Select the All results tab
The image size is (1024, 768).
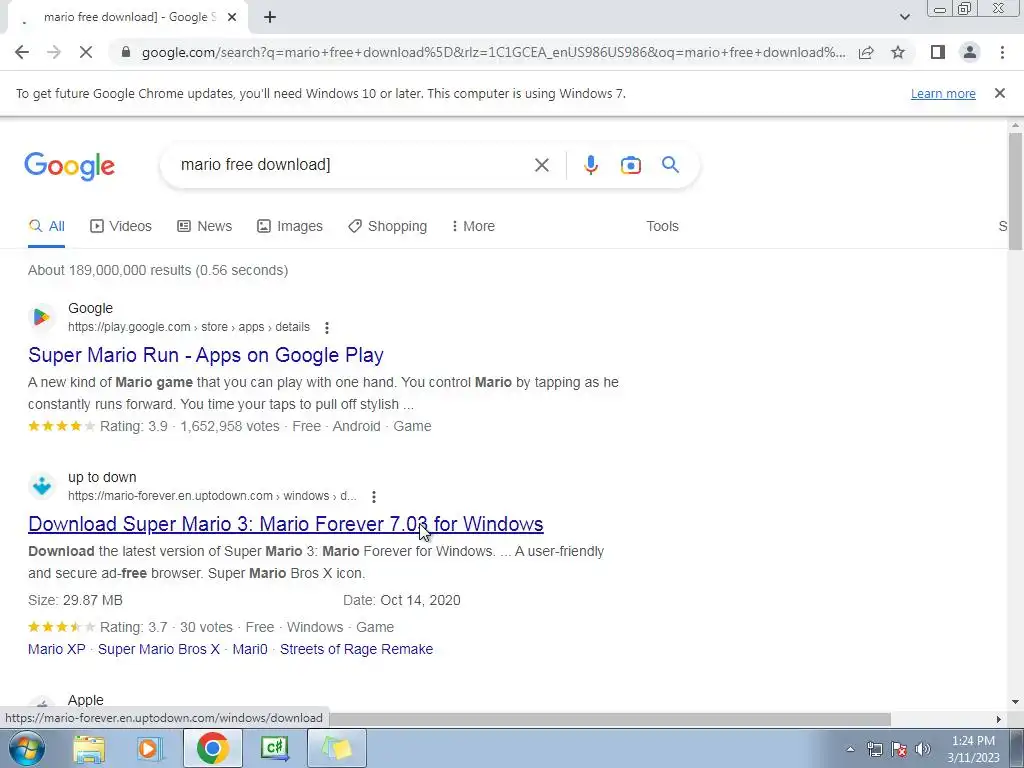click(46, 226)
